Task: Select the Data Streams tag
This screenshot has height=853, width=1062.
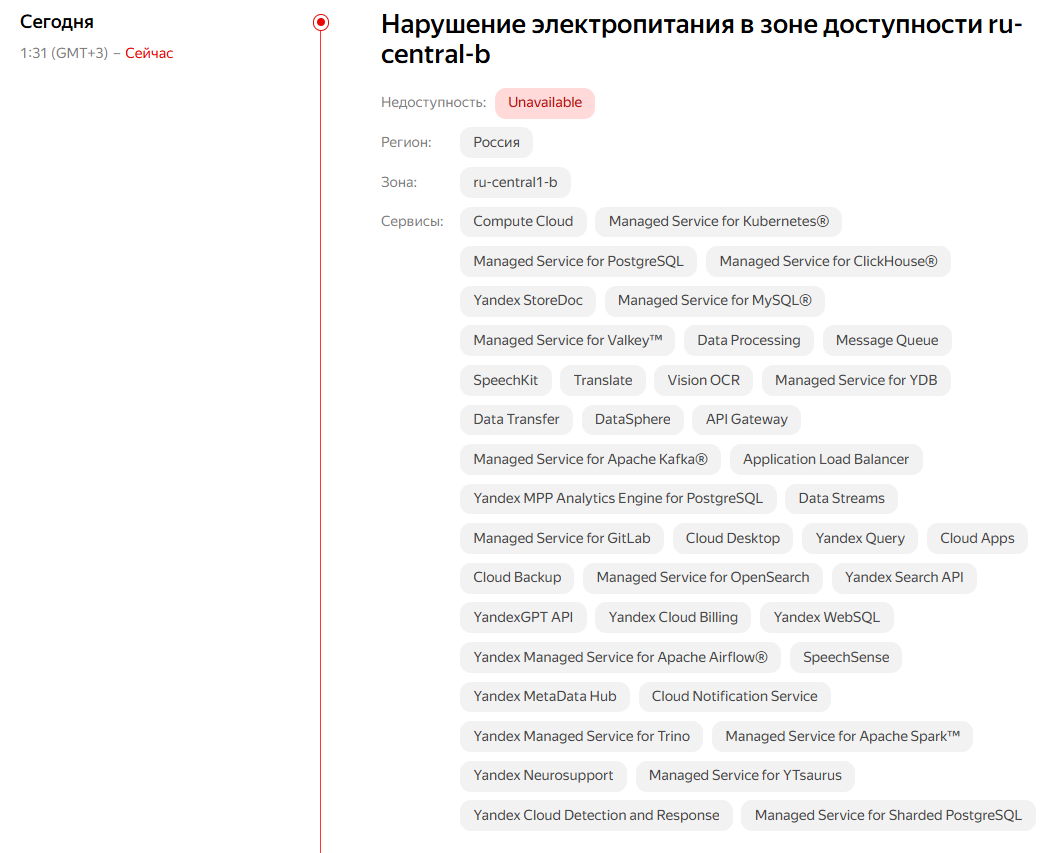Action: (x=842, y=499)
